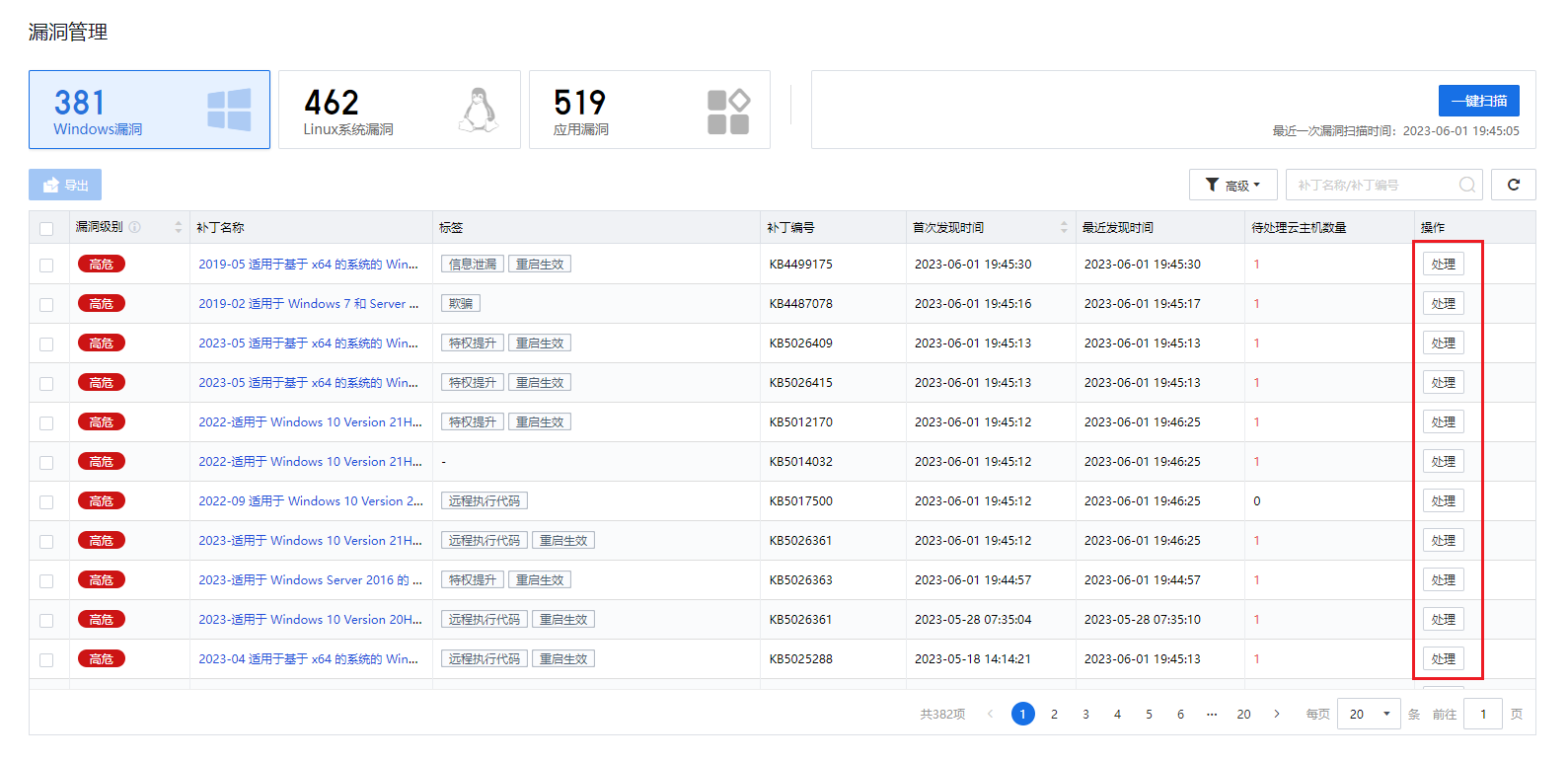Open the 2023-04 x64 patch name link for KB5025288
This screenshot has width=1568, height=762.
tap(309, 659)
